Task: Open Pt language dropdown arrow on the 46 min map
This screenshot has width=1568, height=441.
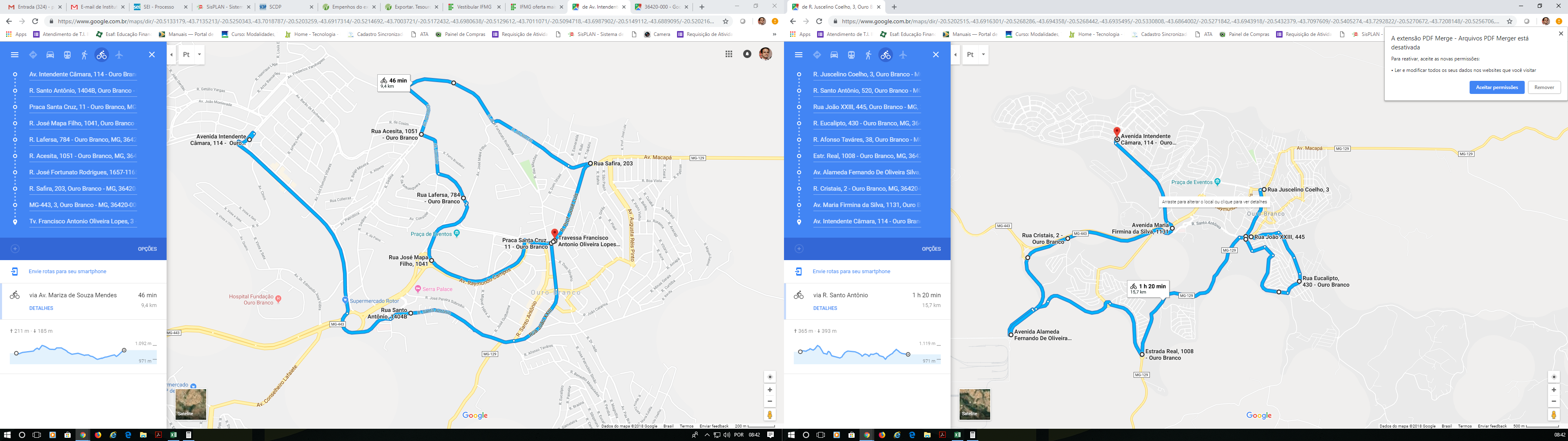Action: [199, 55]
